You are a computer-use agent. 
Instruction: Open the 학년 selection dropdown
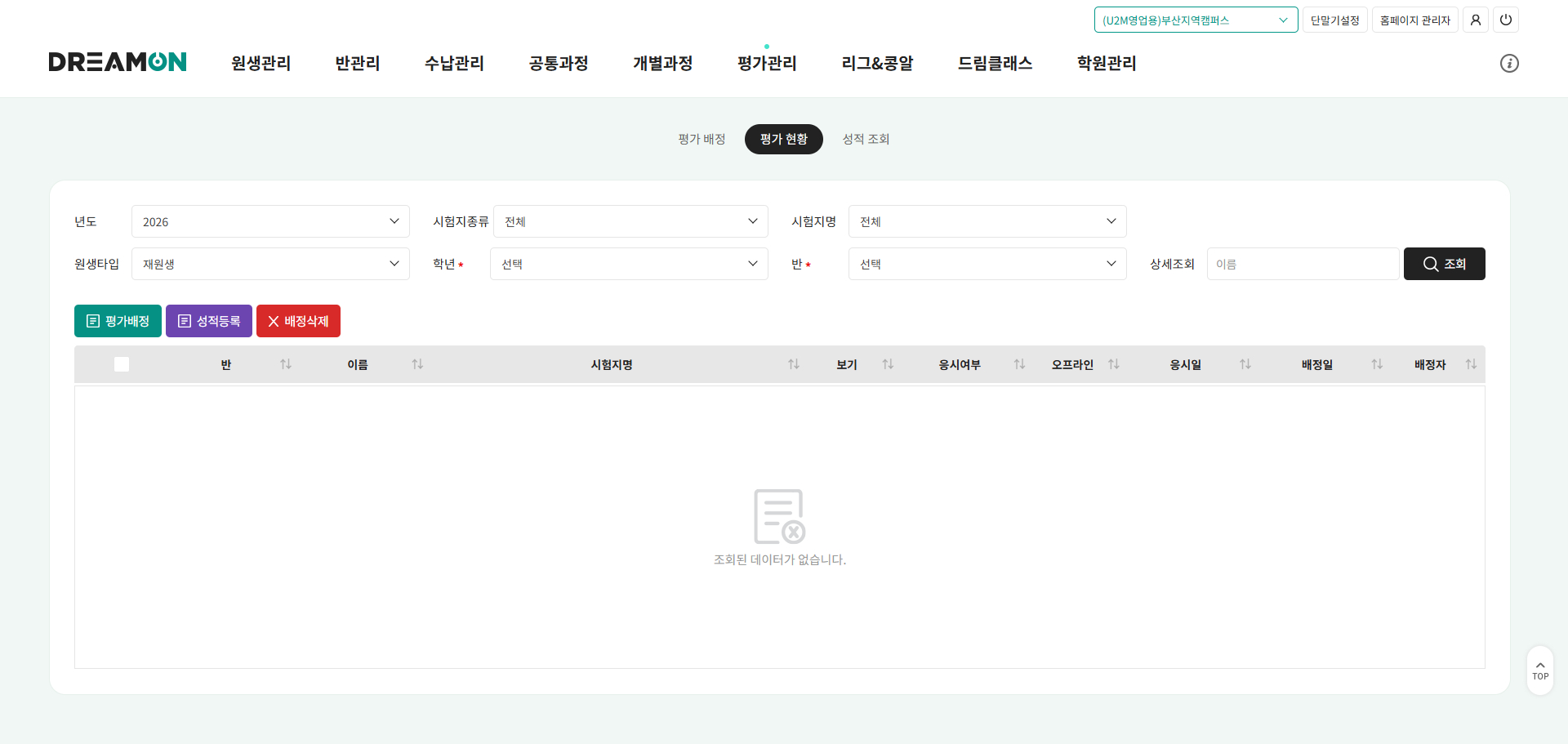click(629, 264)
